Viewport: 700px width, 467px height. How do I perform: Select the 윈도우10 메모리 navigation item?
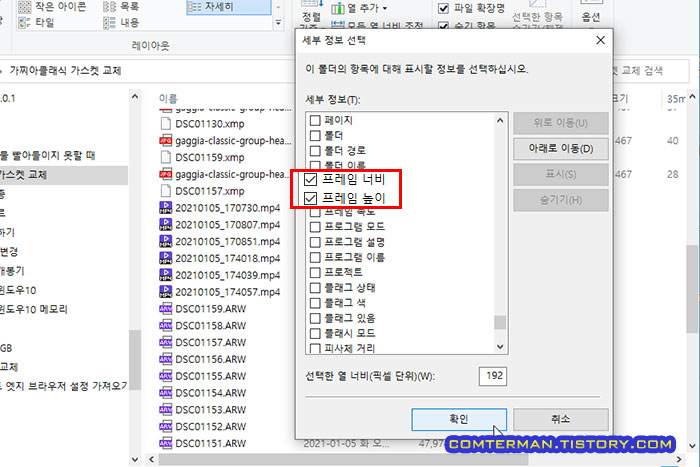[x=33, y=309]
